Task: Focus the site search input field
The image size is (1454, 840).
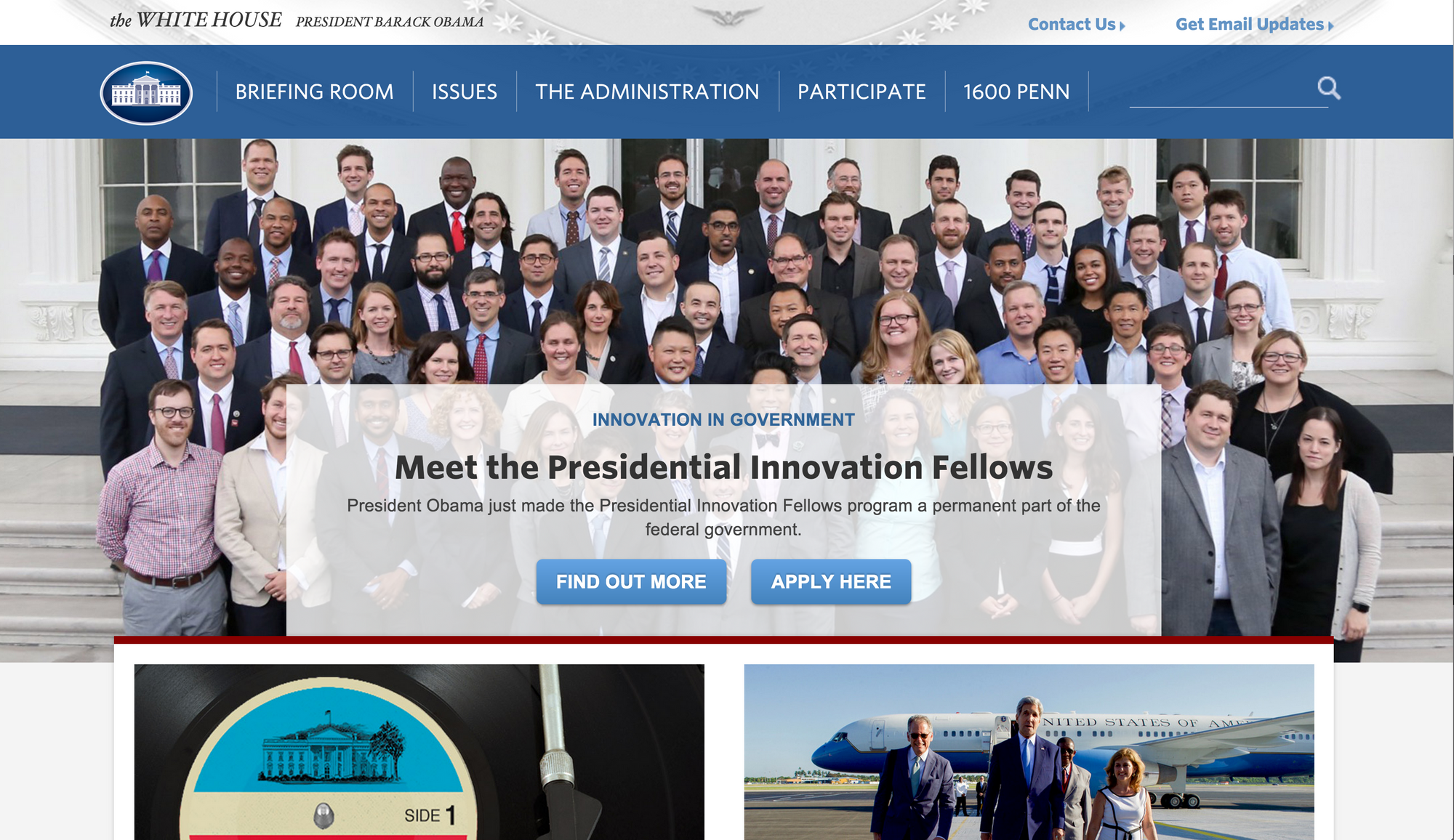Action: click(1223, 90)
